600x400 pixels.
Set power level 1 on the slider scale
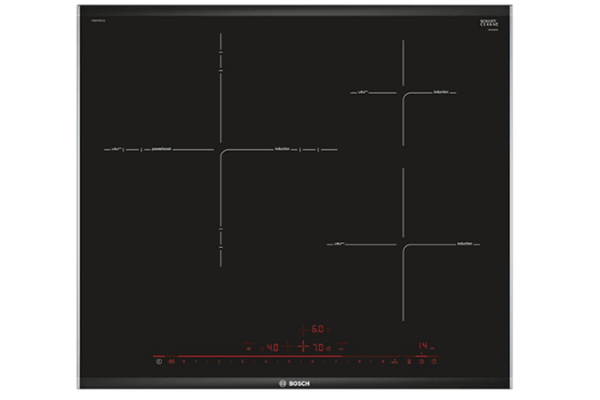coord(196,361)
